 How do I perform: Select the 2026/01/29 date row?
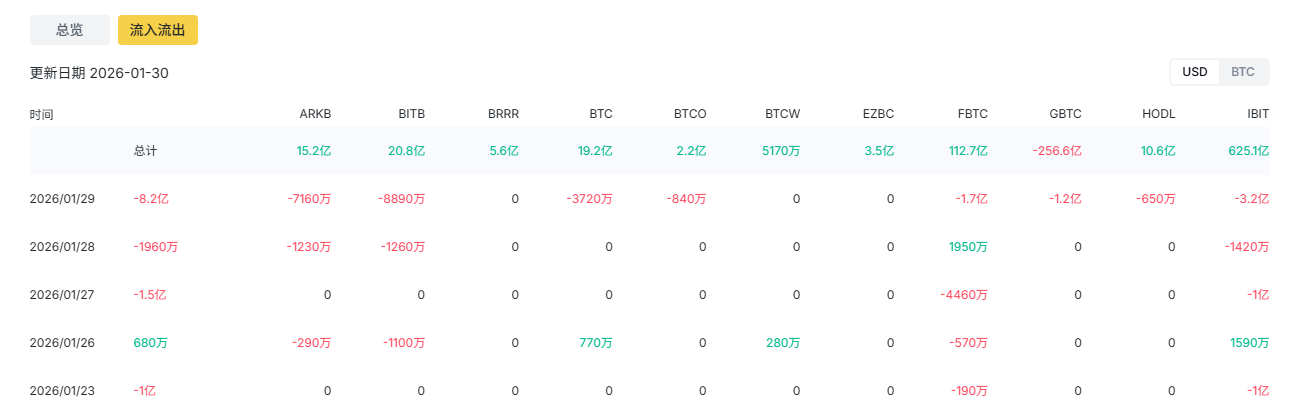[62, 199]
